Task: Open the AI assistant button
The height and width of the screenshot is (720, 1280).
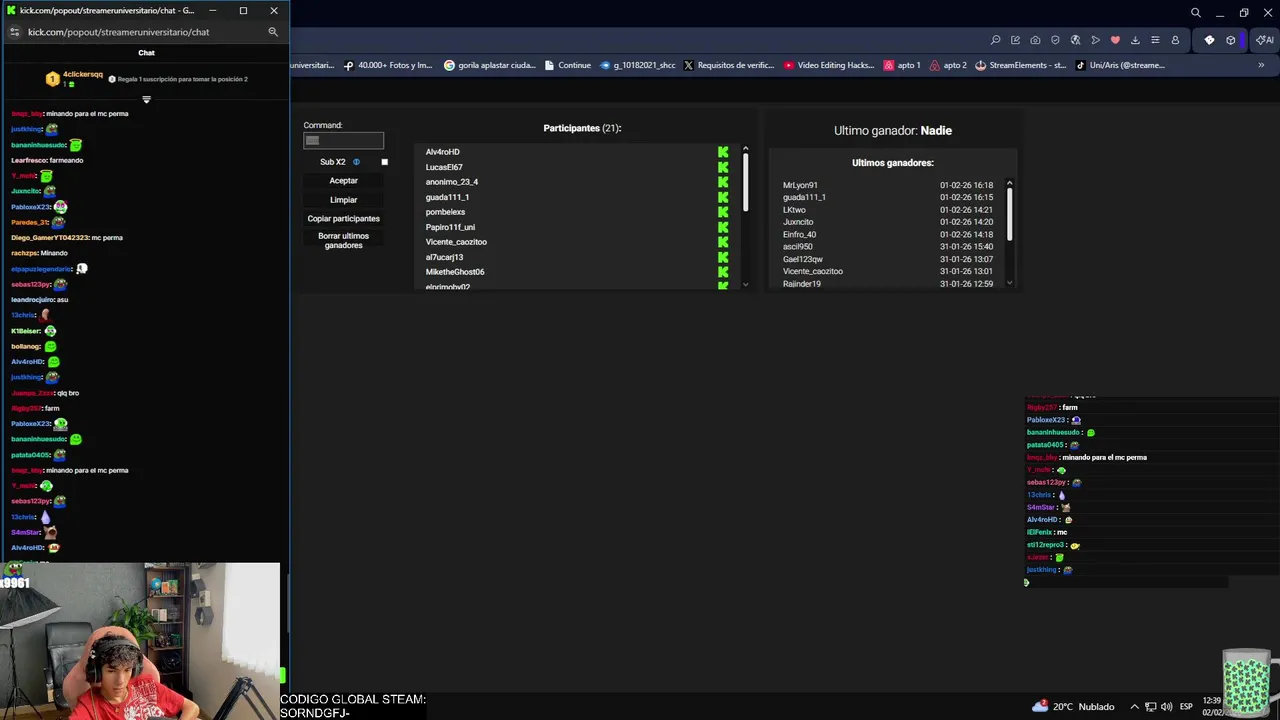Action: 1265,40
